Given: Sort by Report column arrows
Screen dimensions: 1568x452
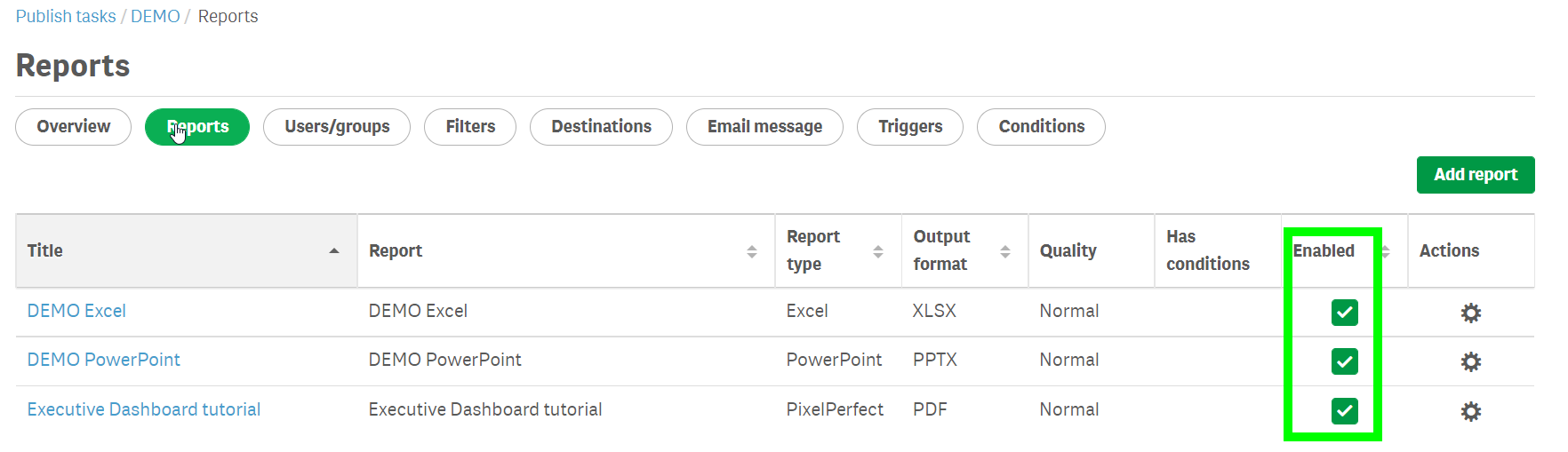Looking at the screenshot, I should click(x=752, y=251).
